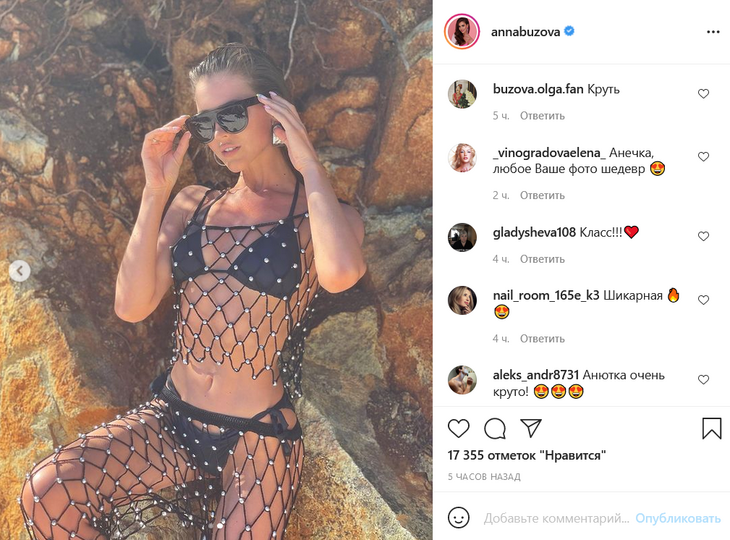This screenshot has height=540, width=730.
Task: Open the comment speech bubble icon
Action: 495,428
